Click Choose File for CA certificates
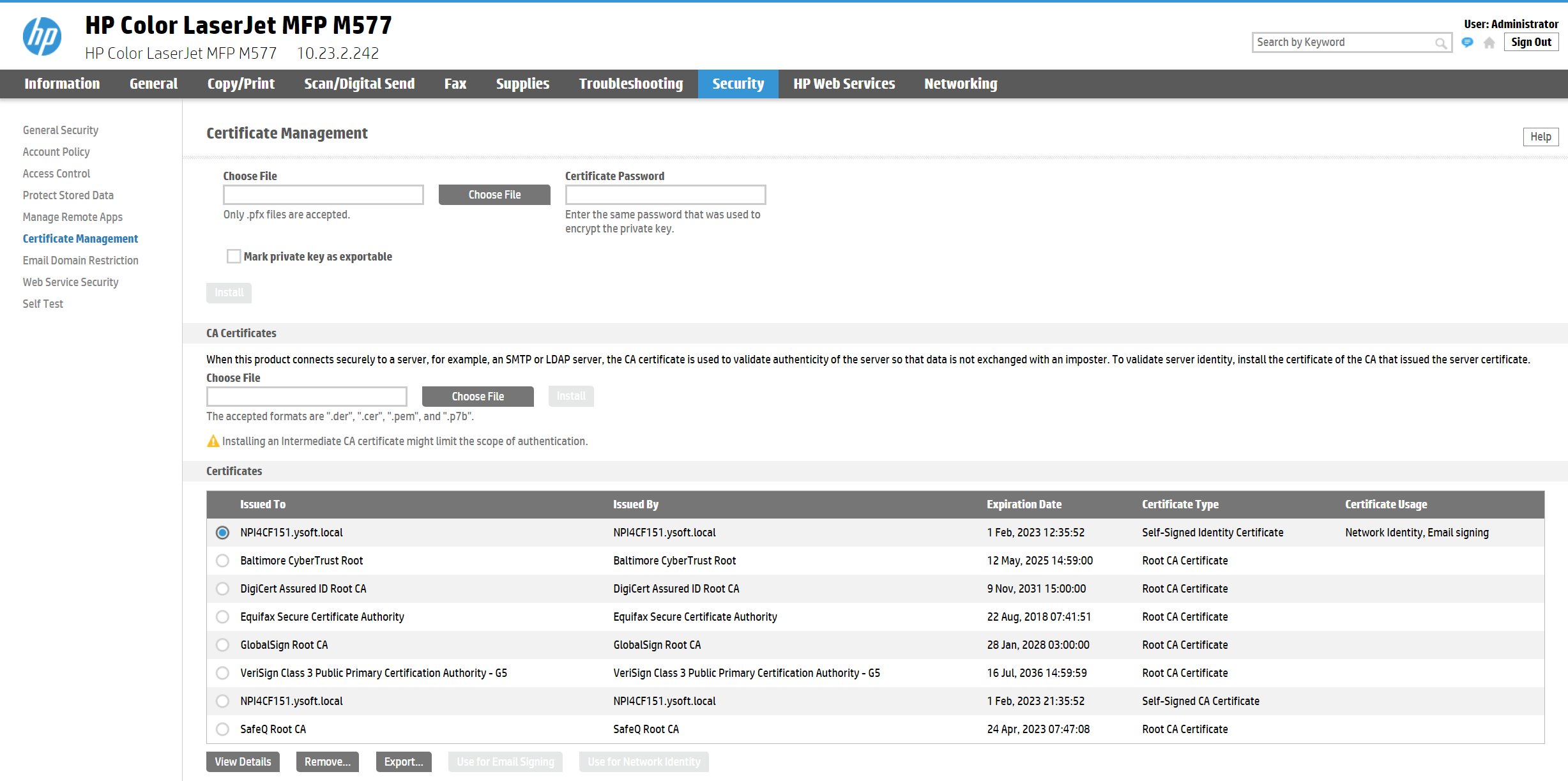 click(x=478, y=397)
